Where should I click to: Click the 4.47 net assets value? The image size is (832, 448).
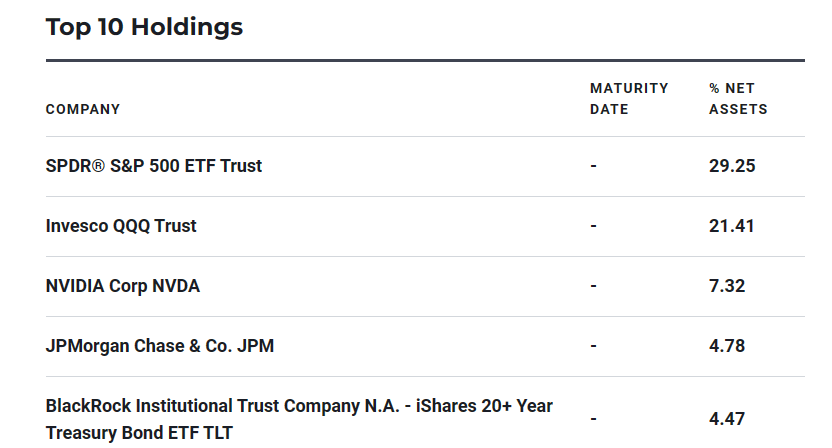tap(727, 419)
